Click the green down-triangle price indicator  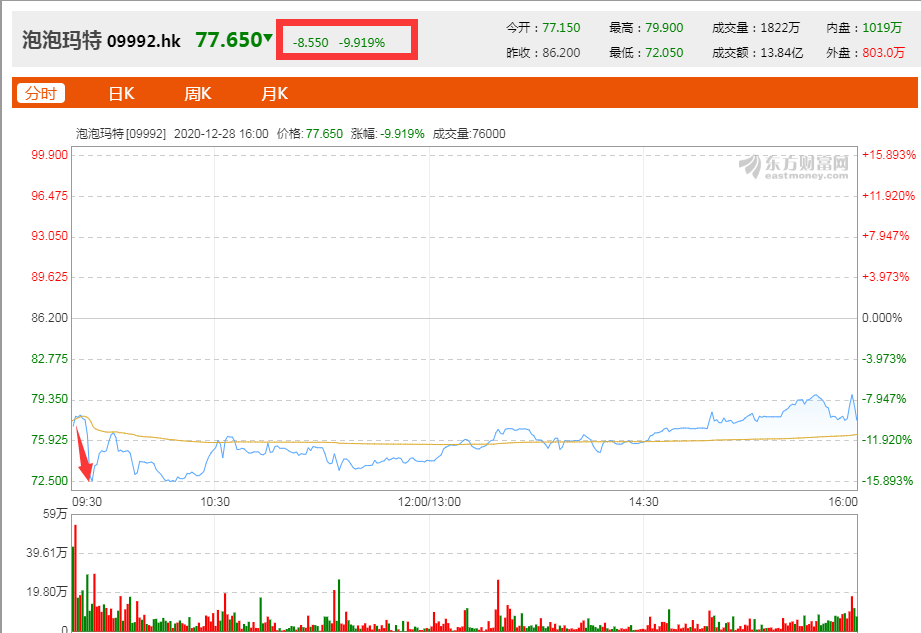(268, 38)
